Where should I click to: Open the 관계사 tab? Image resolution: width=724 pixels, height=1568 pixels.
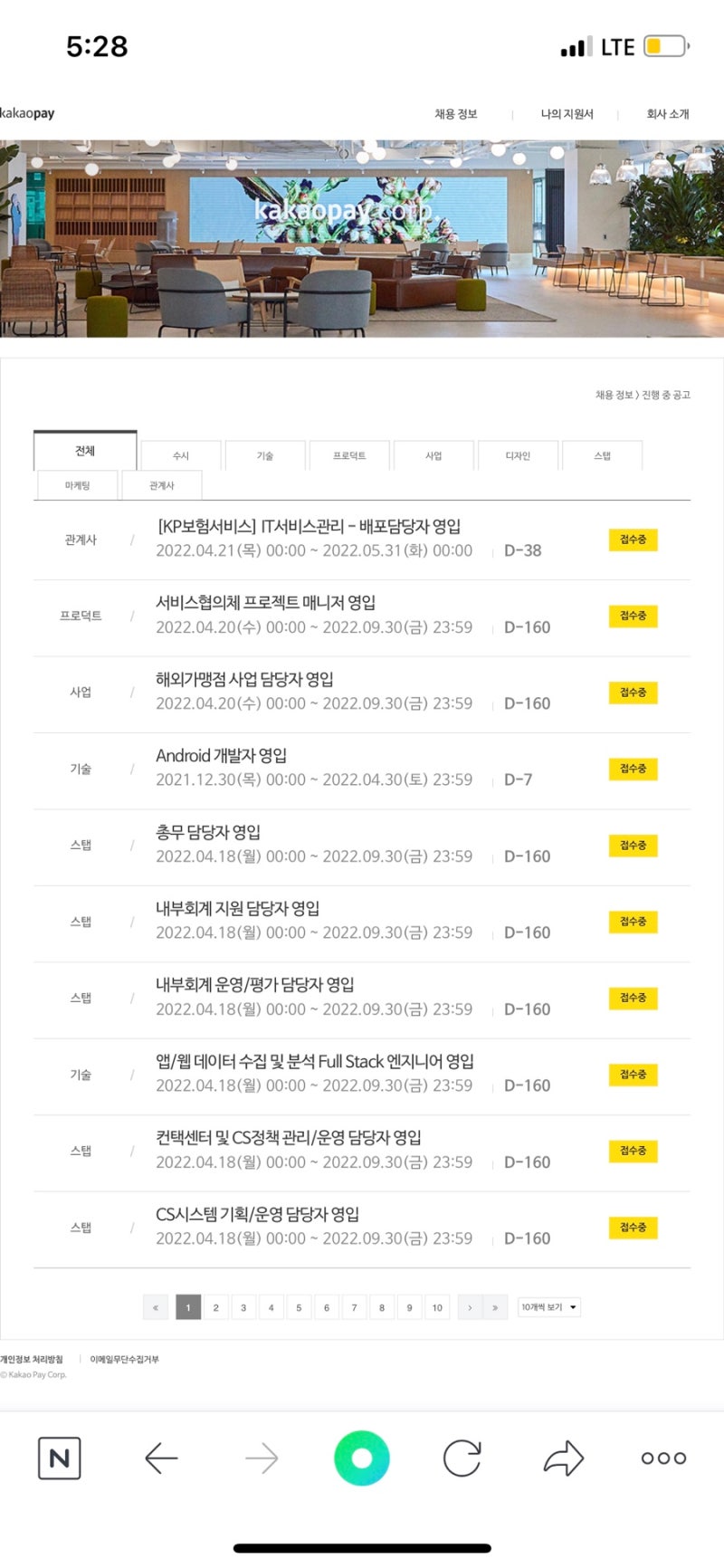[162, 485]
